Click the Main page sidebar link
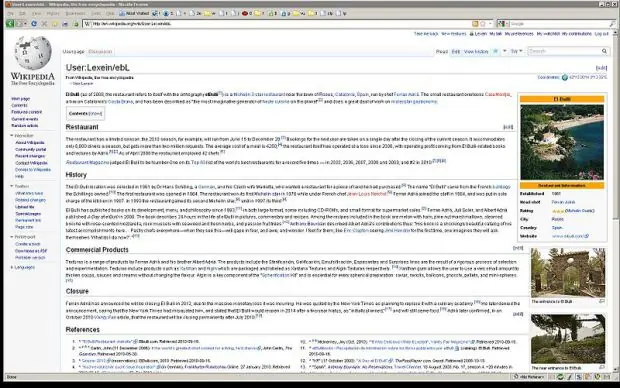Image resolution: width=620 pixels, height=388 pixels. [x=21, y=98]
